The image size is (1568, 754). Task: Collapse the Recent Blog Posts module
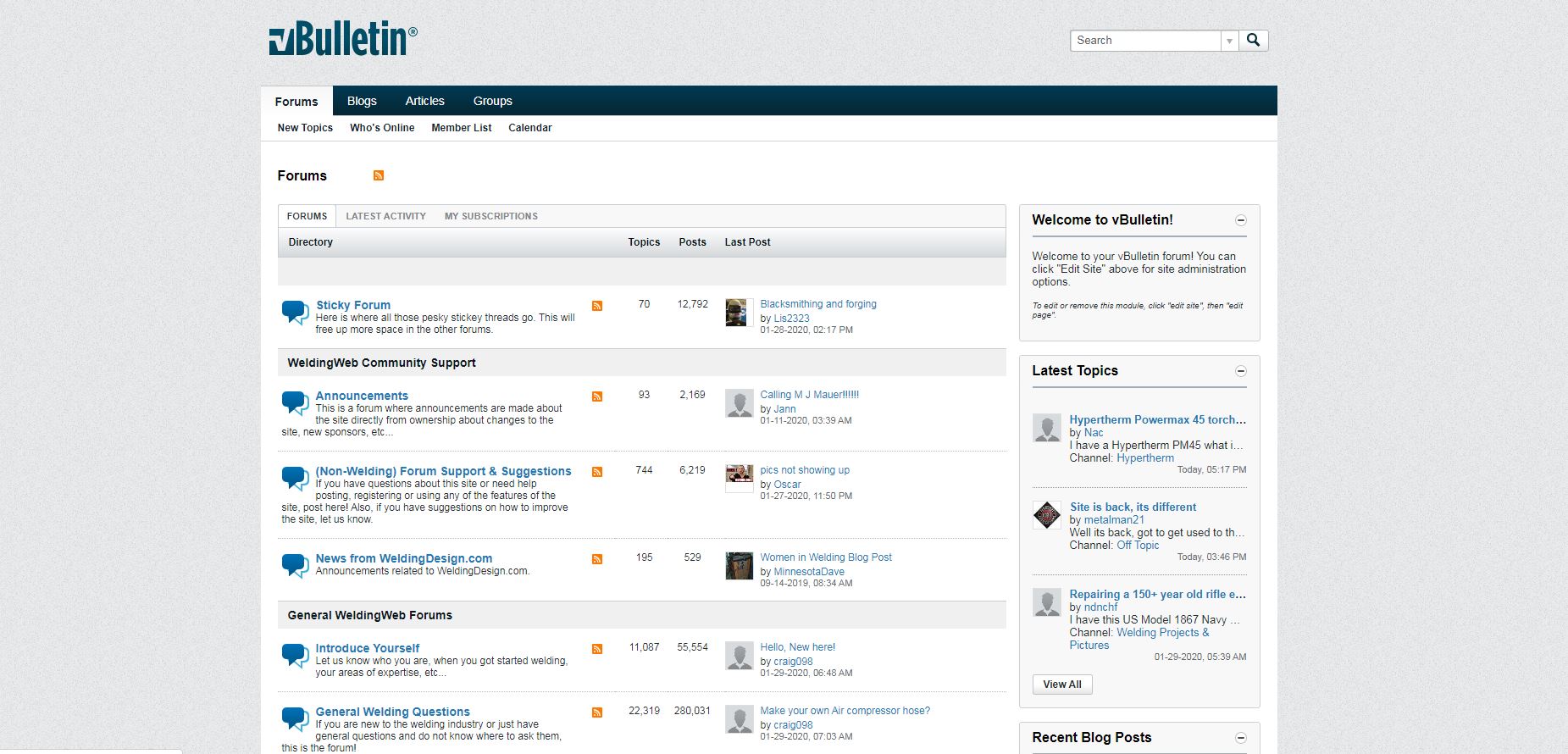1241,738
